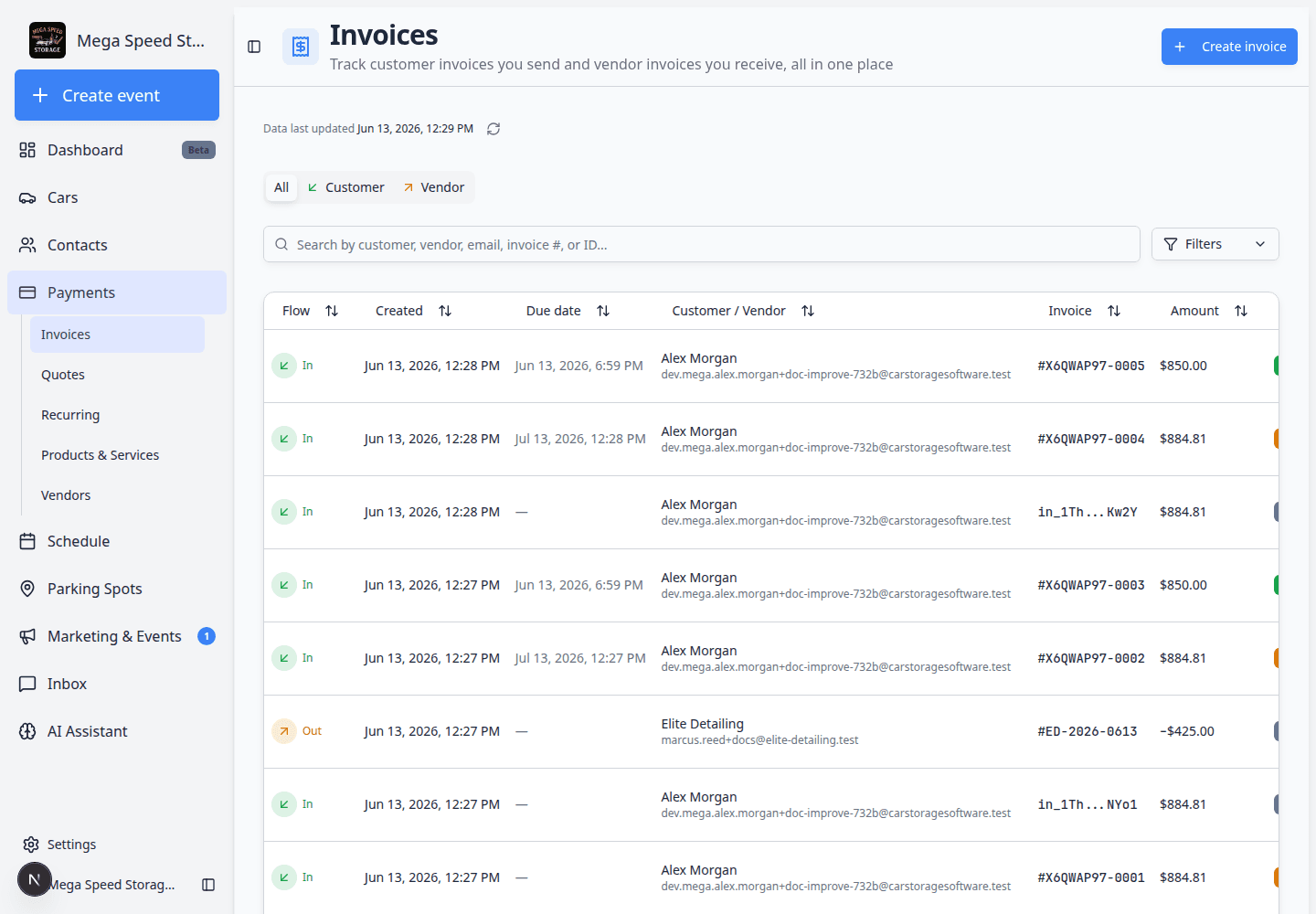Viewport: 1316px width, 914px height.
Task: Sort by Invoice column arrows
Action: [x=1114, y=311]
